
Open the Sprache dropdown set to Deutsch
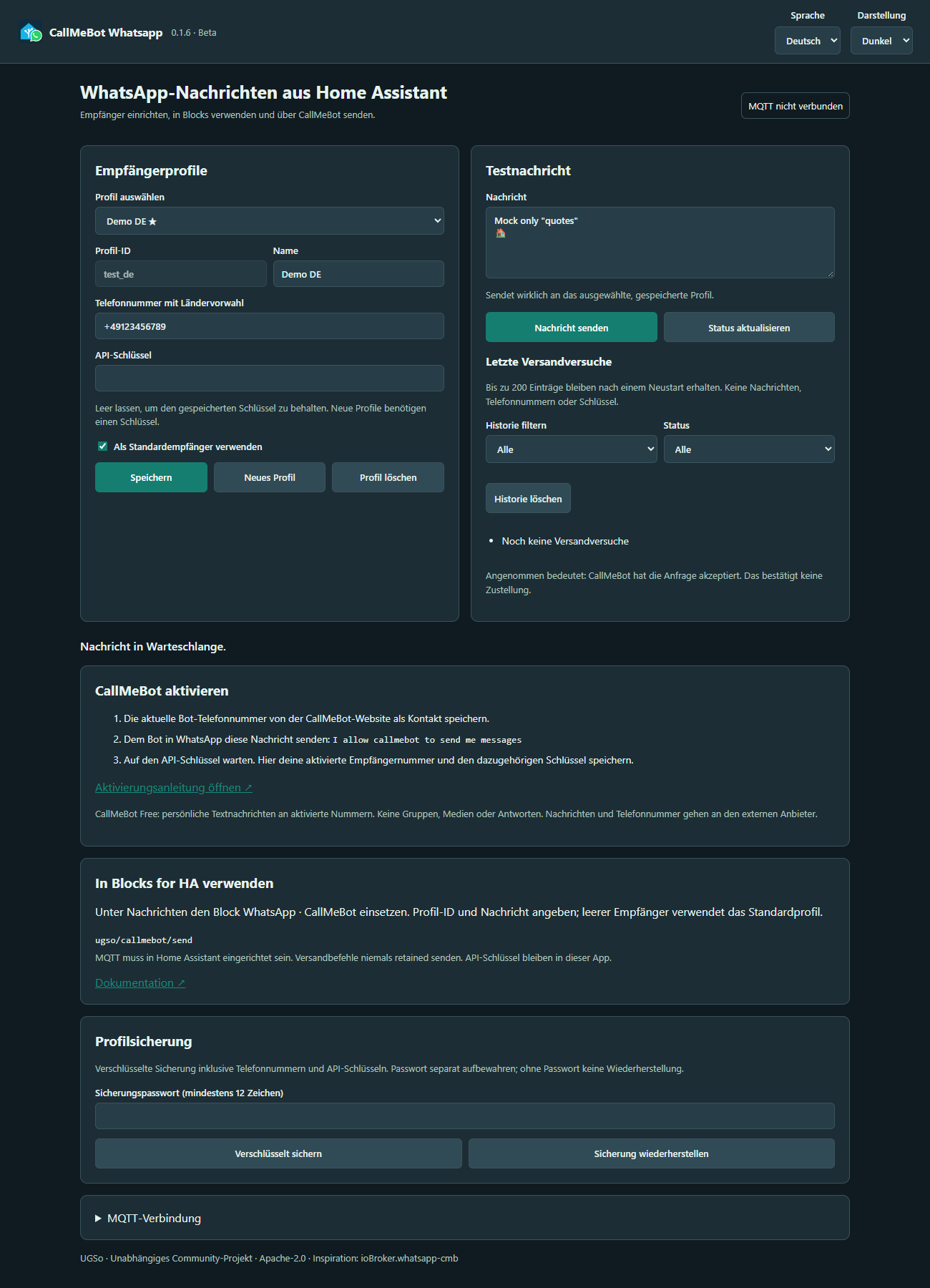(808, 41)
